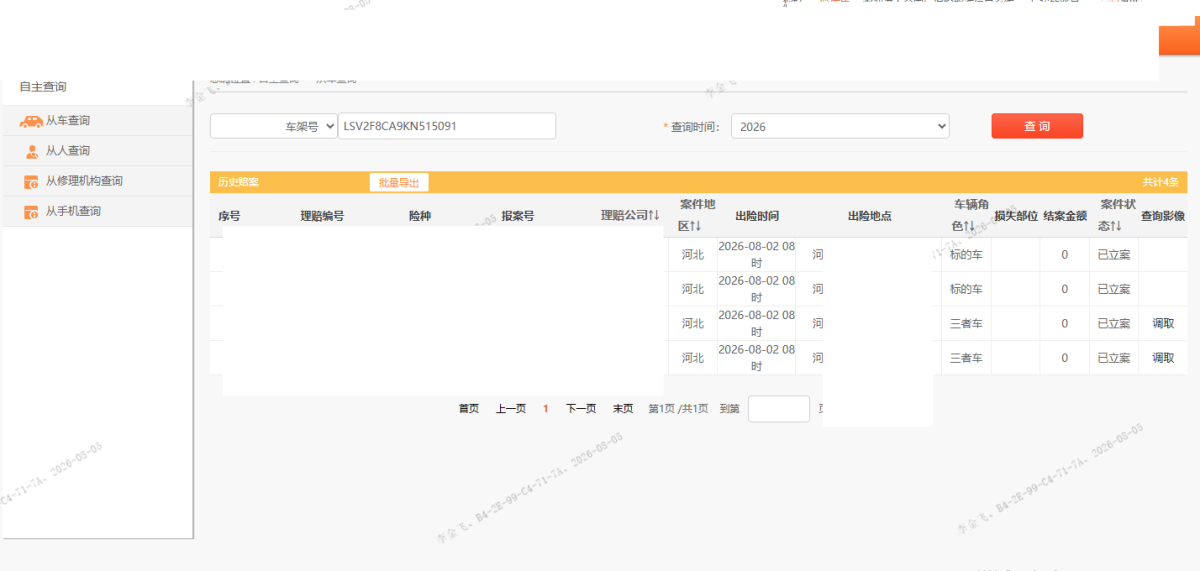Go to 上一页 in pagination
Image resolution: width=1200 pixels, height=571 pixels.
(511, 408)
